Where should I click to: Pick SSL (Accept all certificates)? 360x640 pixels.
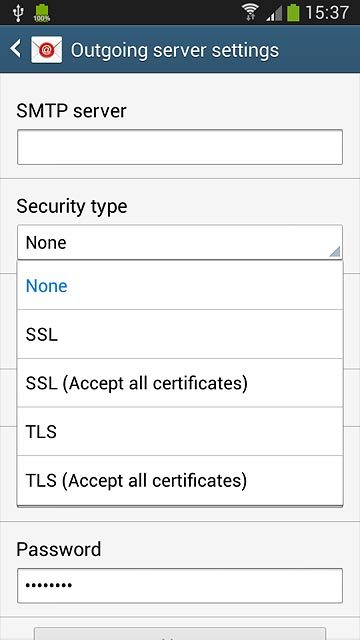tap(180, 383)
